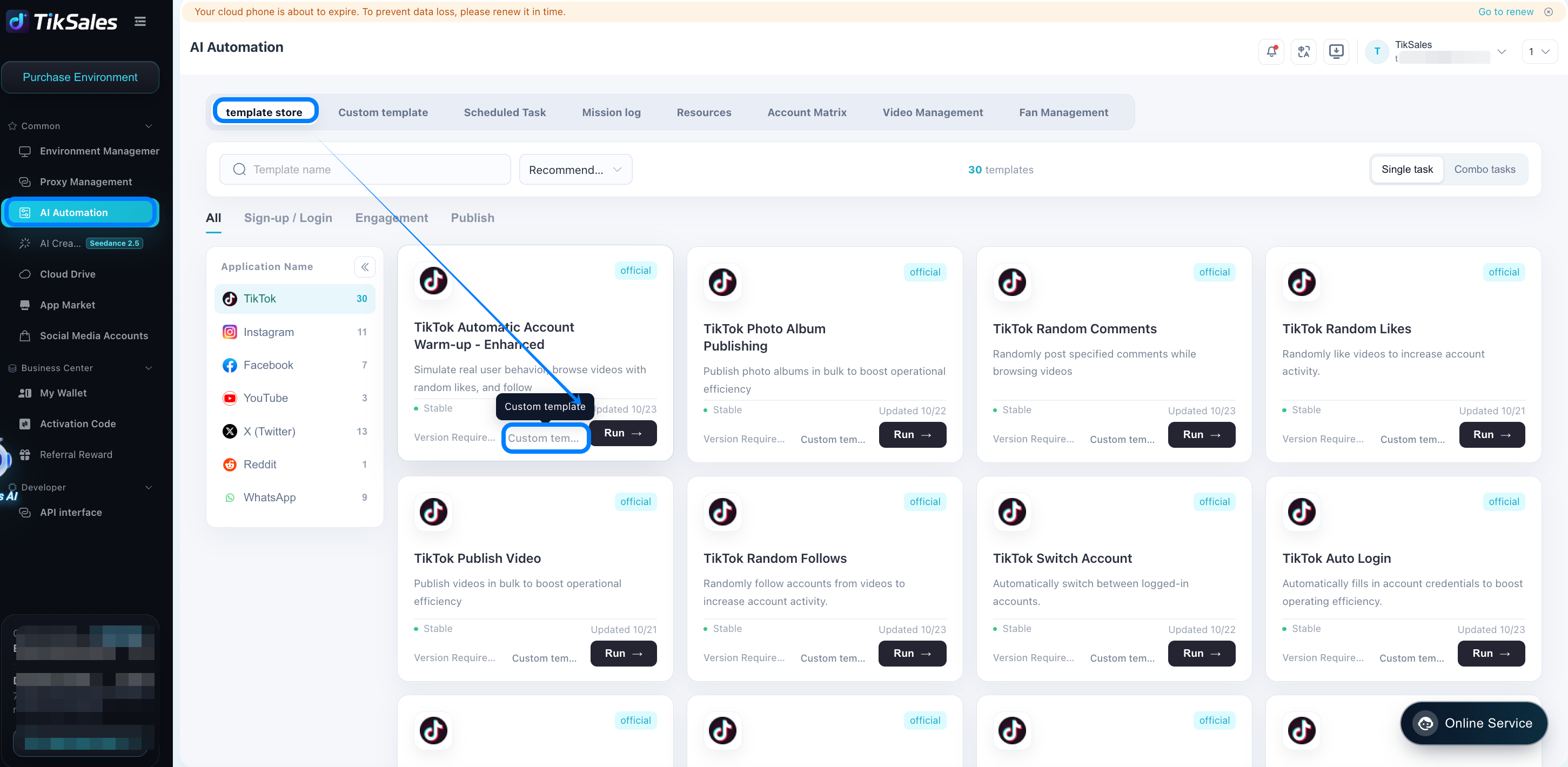1568x767 pixels.
Task: Switch to Combo tasks mode
Action: [1484, 169]
